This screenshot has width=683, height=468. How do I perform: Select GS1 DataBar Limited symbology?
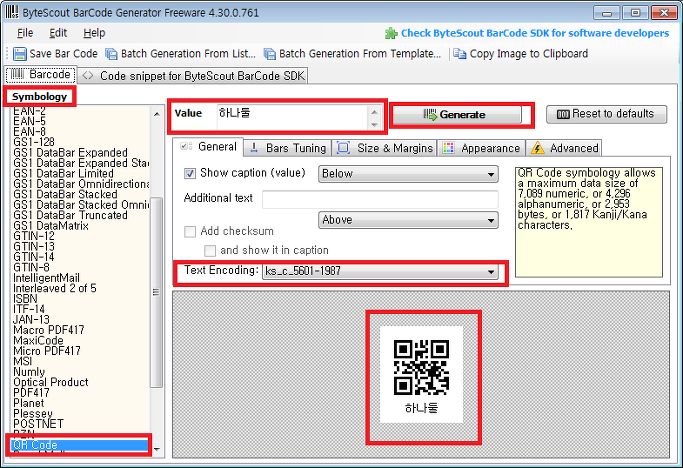tap(64, 173)
